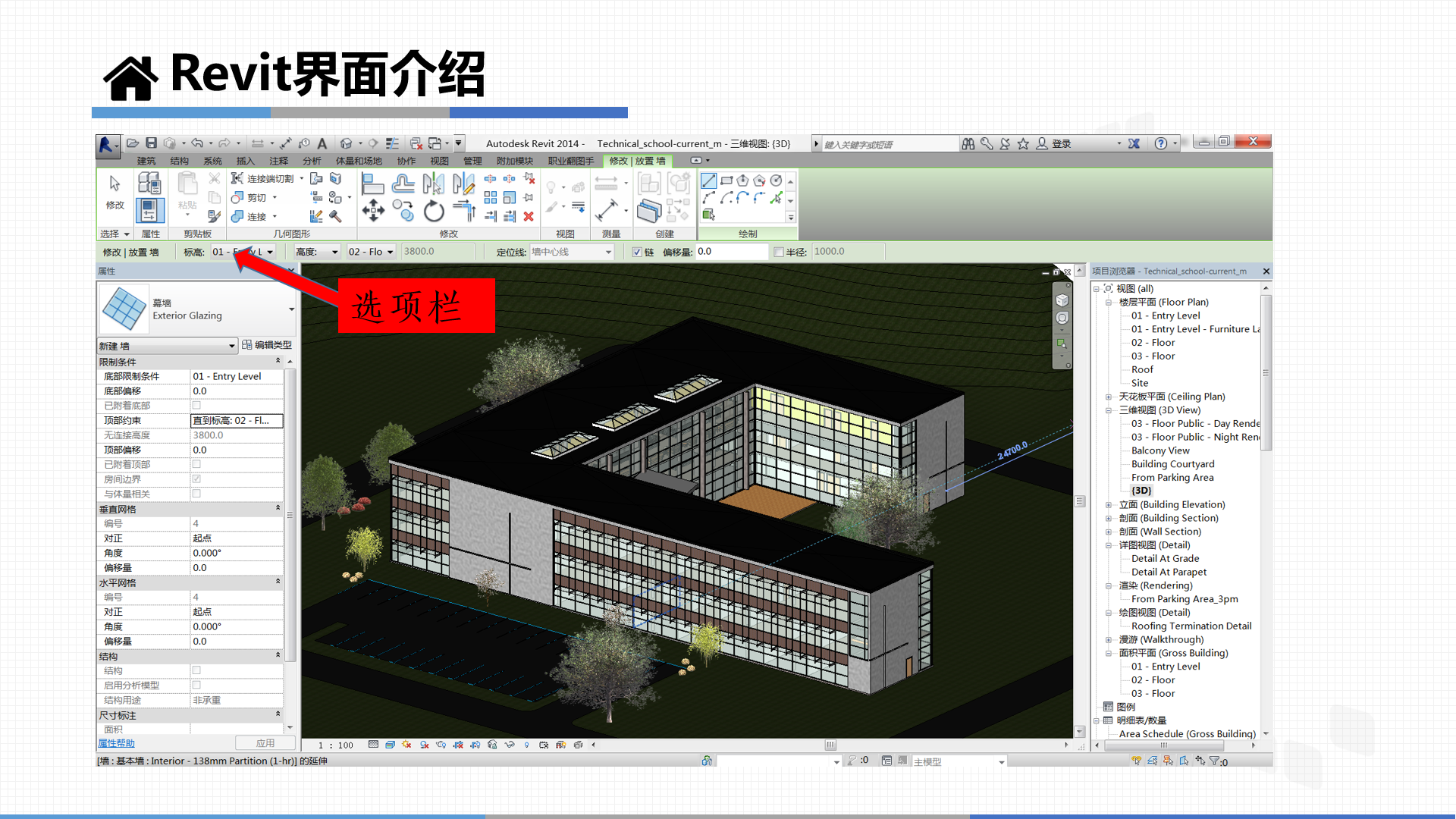1456x819 pixels.
Task: Select the Offset tool icon
Action: [403, 184]
